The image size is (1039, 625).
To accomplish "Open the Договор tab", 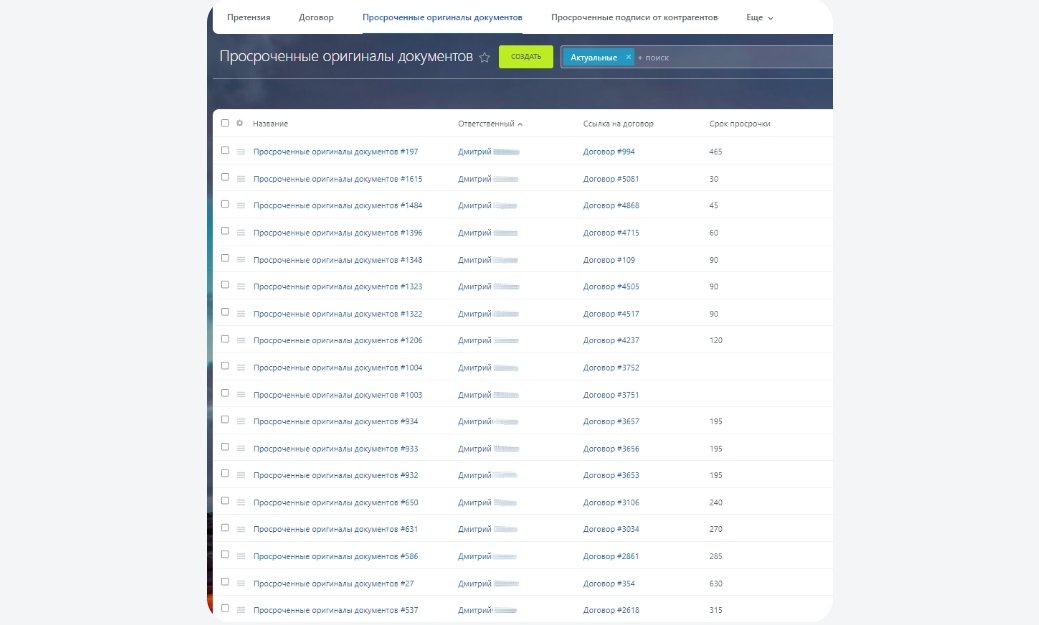I will pyautogui.click(x=316, y=17).
